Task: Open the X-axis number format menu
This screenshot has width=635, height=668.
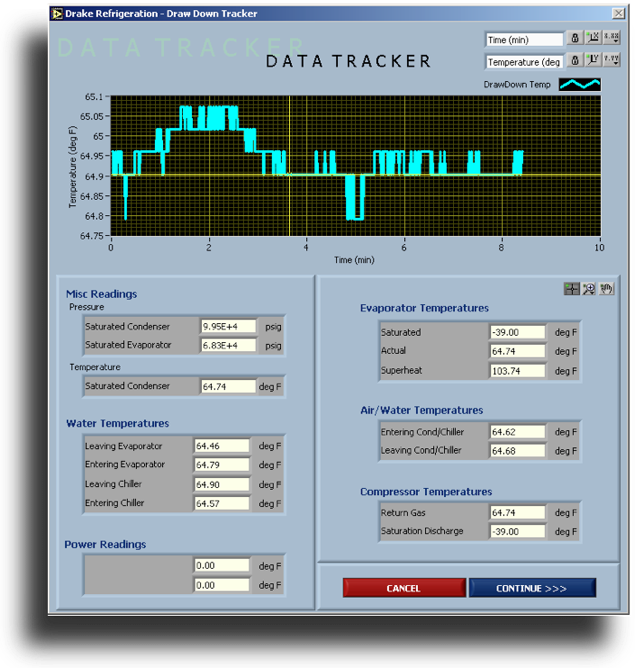Action: [611, 39]
